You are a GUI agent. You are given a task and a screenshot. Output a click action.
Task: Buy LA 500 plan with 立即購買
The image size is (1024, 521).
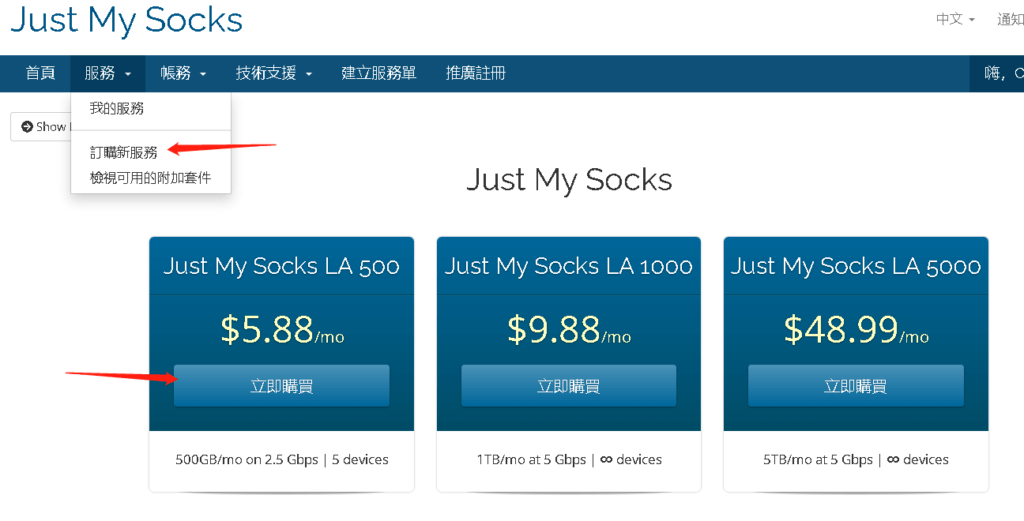pyautogui.click(x=281, y=386)
